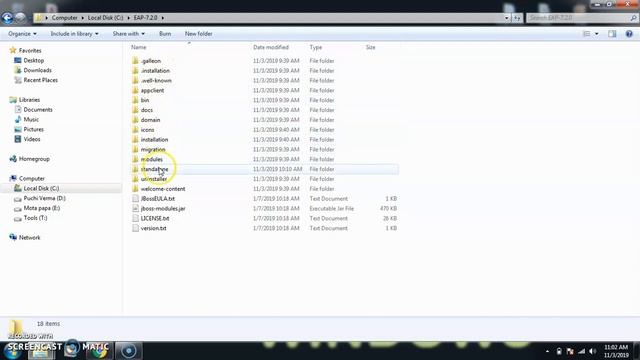Select the uninstaller folder name

[153, 179]
